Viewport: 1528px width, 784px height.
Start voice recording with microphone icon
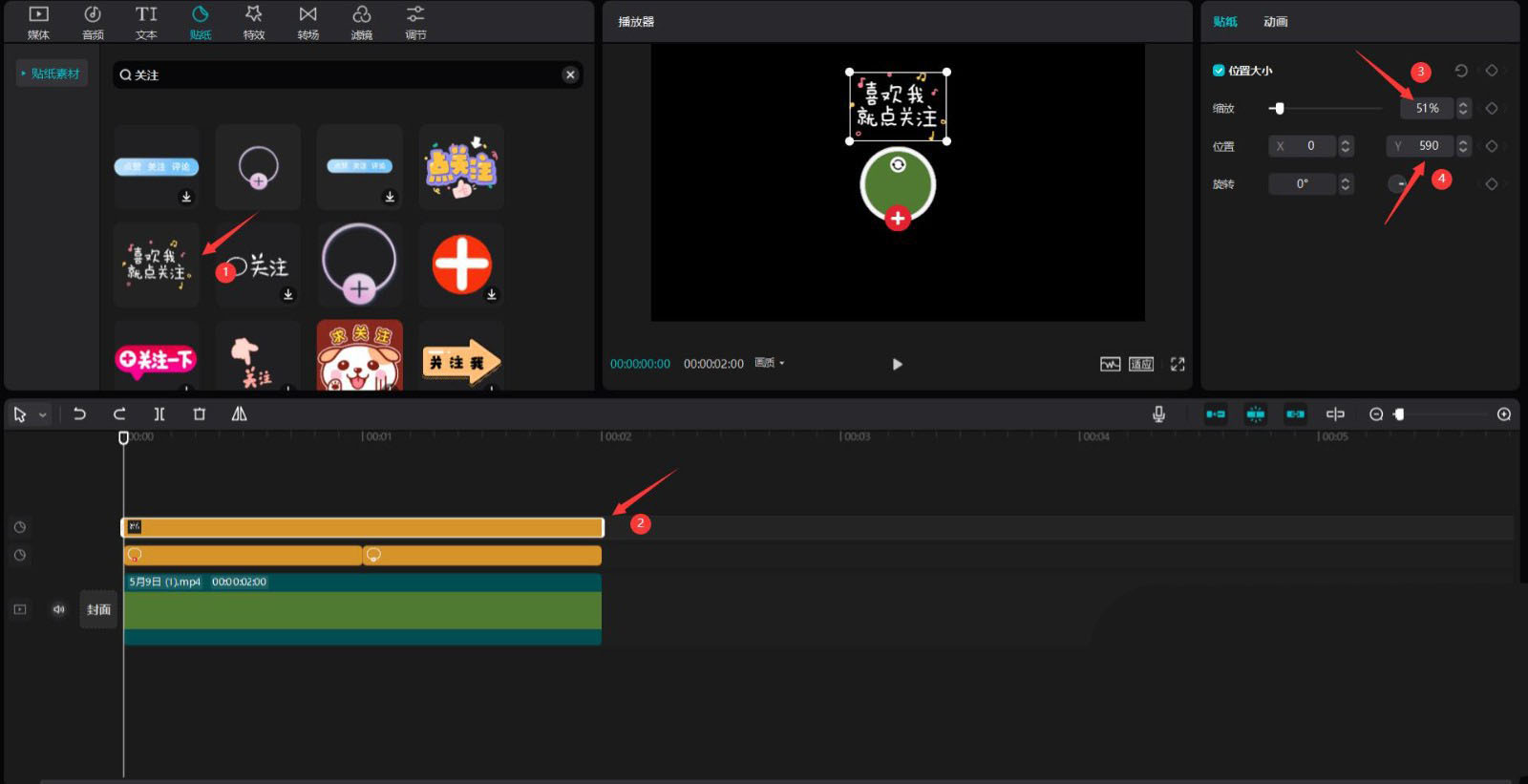[1158, 414]
